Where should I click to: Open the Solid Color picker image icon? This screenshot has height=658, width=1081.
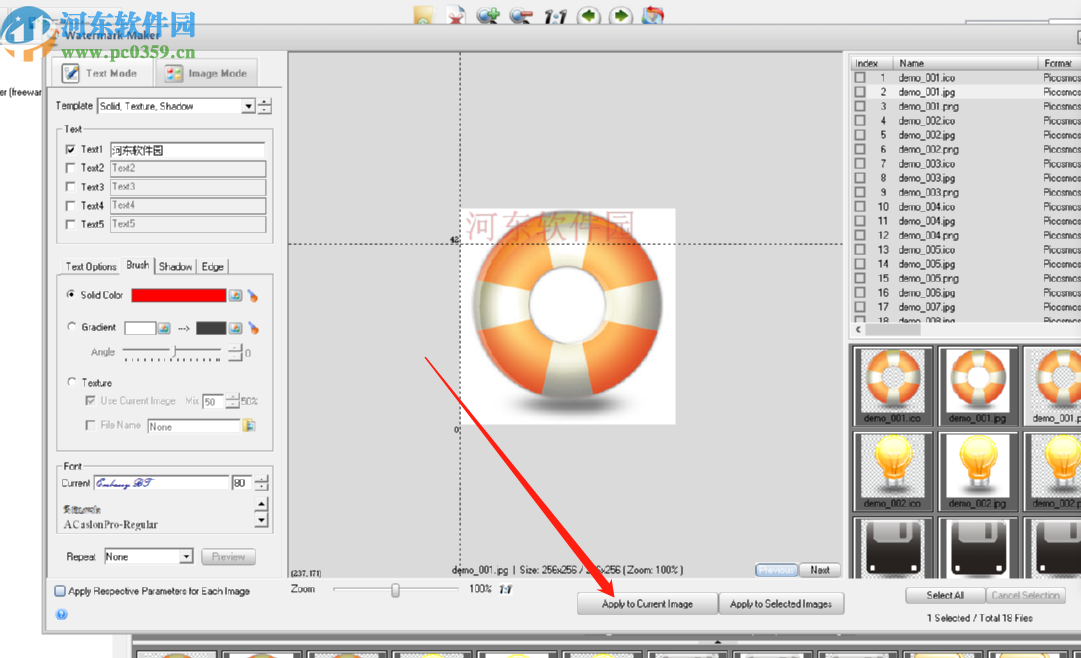pos(236,296)
